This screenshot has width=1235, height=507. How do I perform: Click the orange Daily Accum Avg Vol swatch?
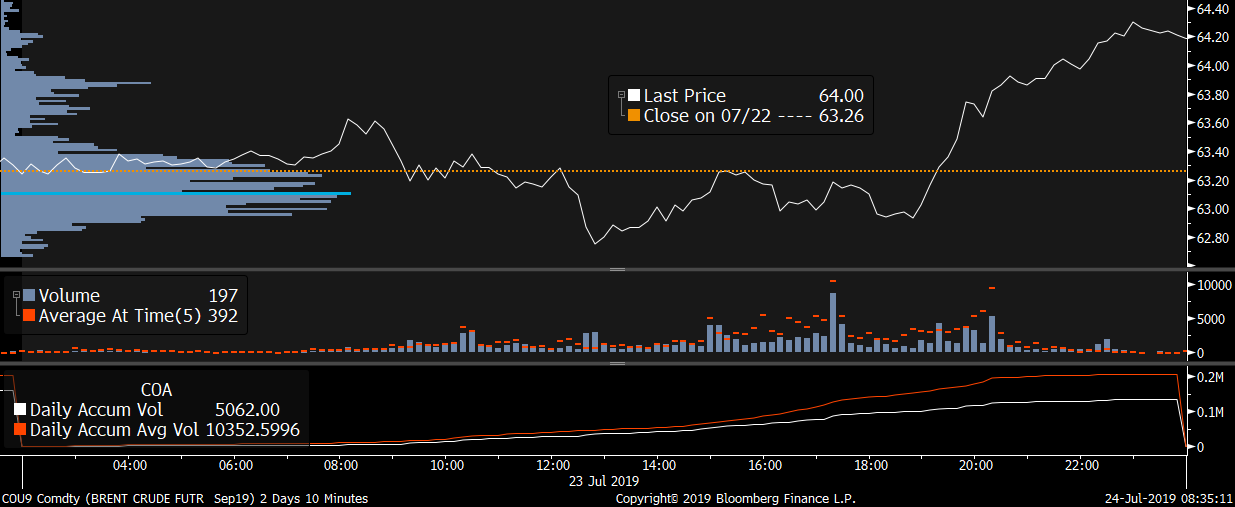(21, 430)
